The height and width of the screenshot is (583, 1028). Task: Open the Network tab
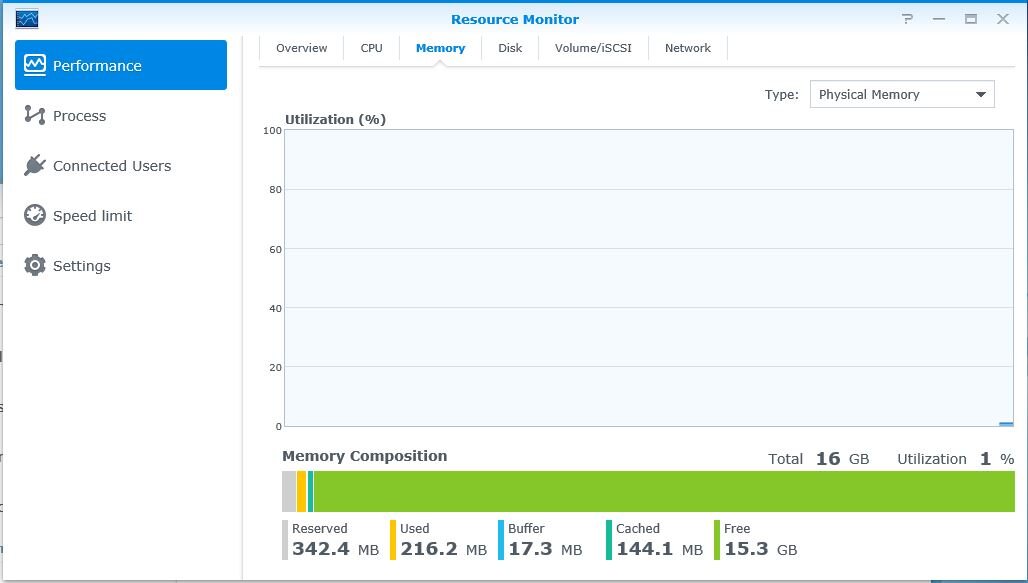pyautogui.click(x=688, y=48)
